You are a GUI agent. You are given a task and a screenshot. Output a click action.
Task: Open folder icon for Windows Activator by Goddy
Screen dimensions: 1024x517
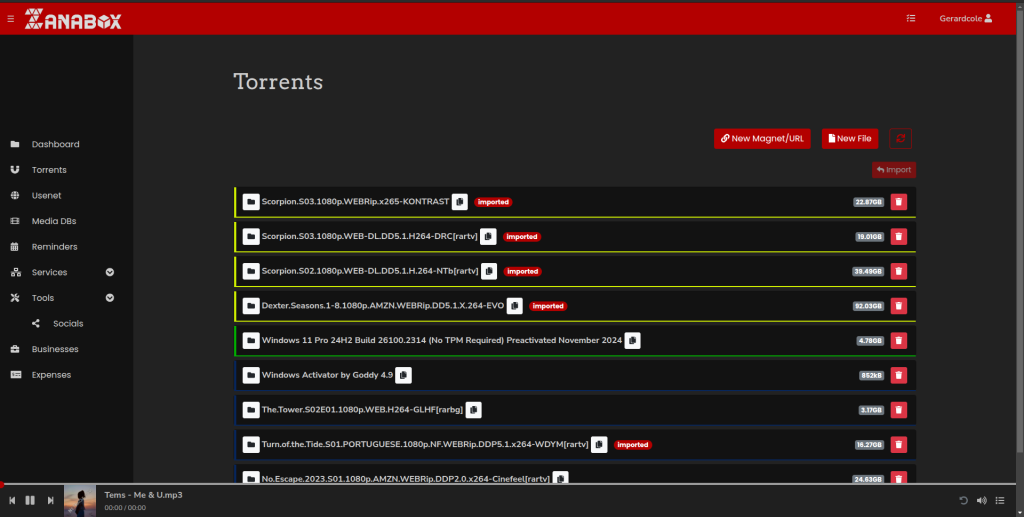coord(251,375)
